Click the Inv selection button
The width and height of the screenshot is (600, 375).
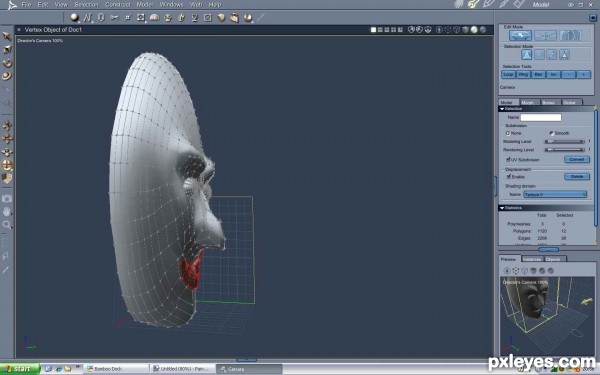(x=553, y=75)
